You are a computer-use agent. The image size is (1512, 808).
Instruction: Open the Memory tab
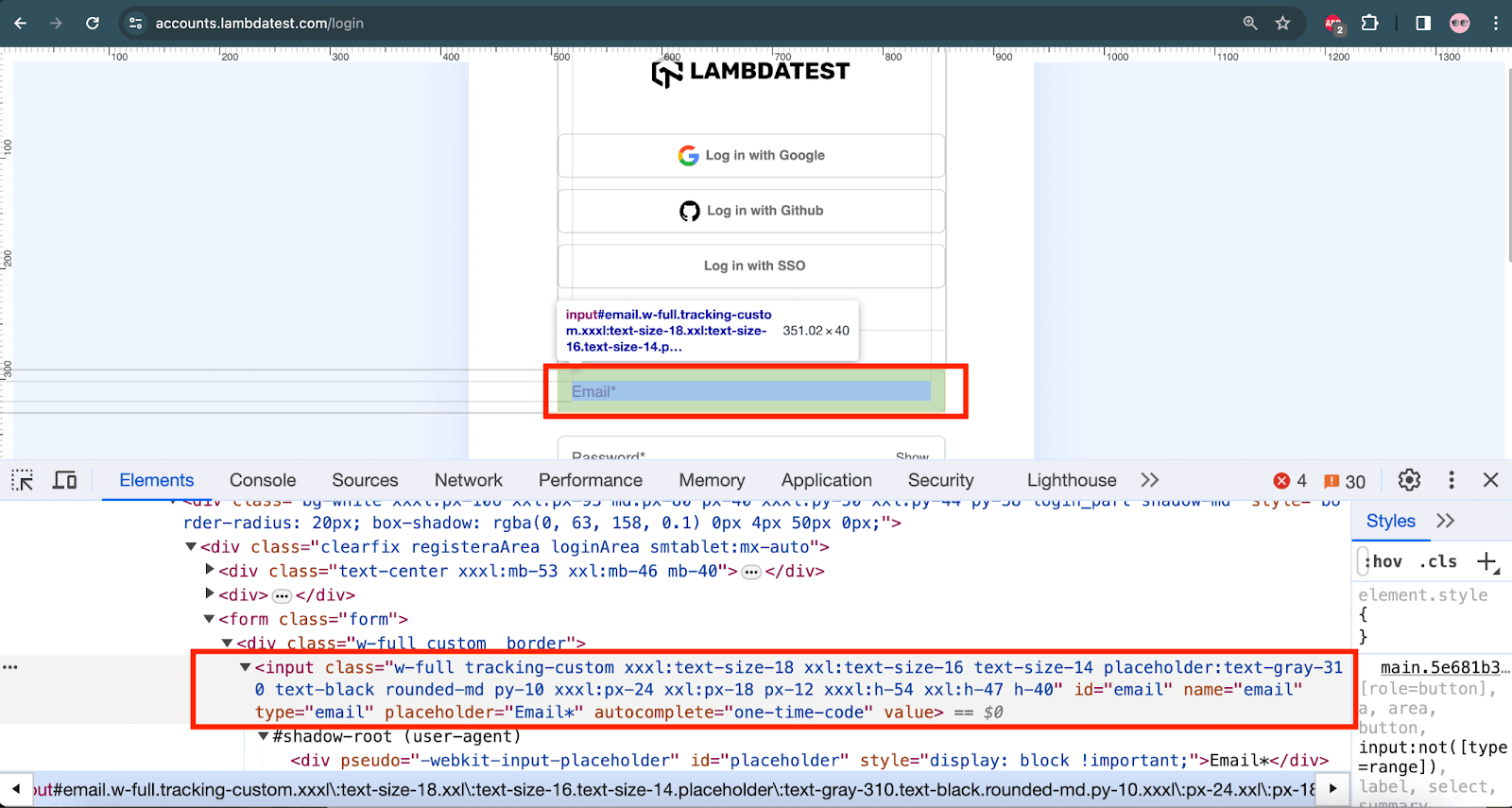(x=712, y=480)
